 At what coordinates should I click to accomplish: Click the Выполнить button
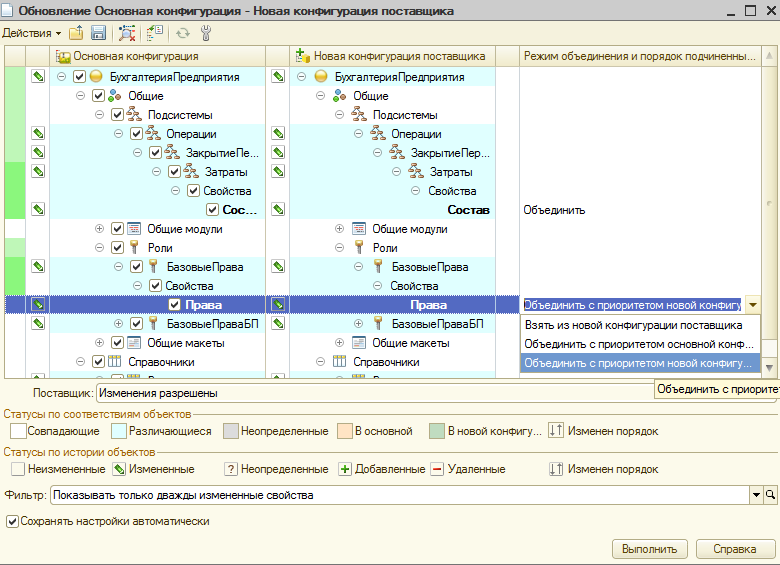(650, 549)
